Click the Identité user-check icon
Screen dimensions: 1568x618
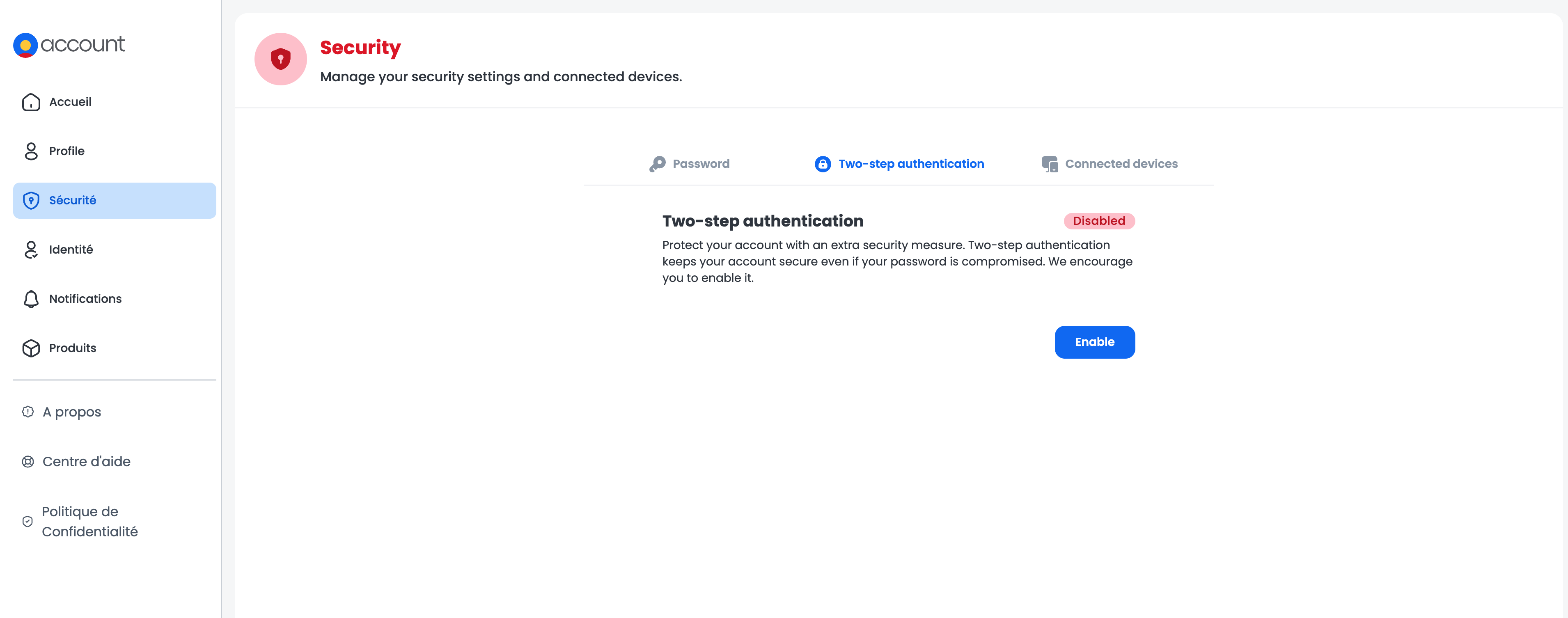tap(31, 250)
